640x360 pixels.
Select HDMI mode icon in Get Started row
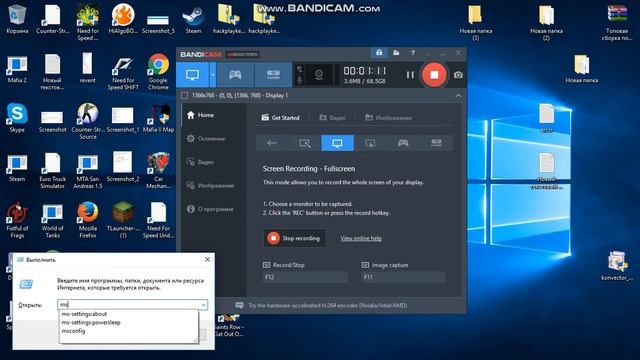pos(436,143)
